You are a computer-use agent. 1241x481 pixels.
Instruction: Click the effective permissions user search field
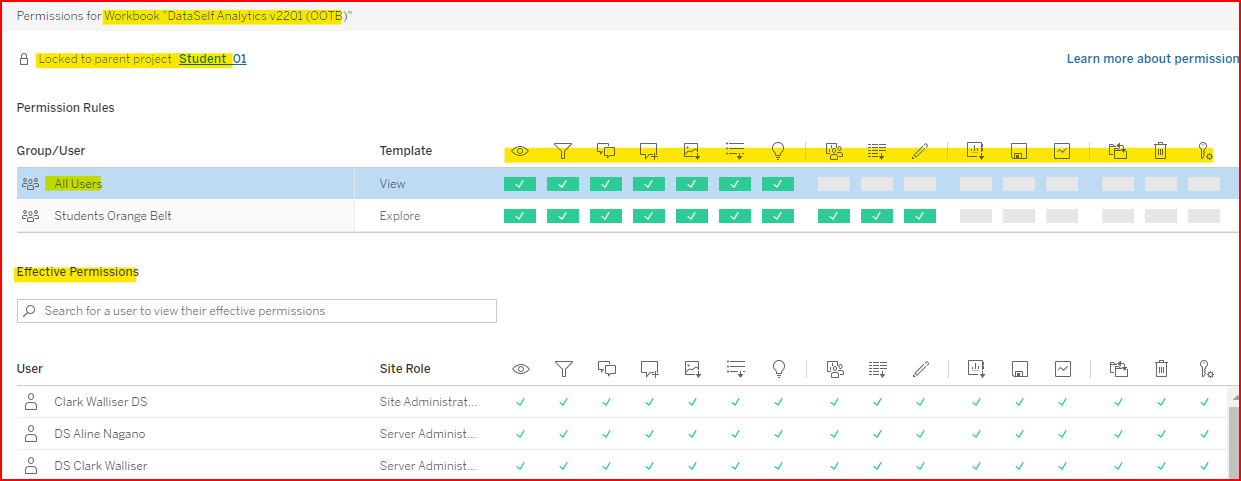point(257,311)
